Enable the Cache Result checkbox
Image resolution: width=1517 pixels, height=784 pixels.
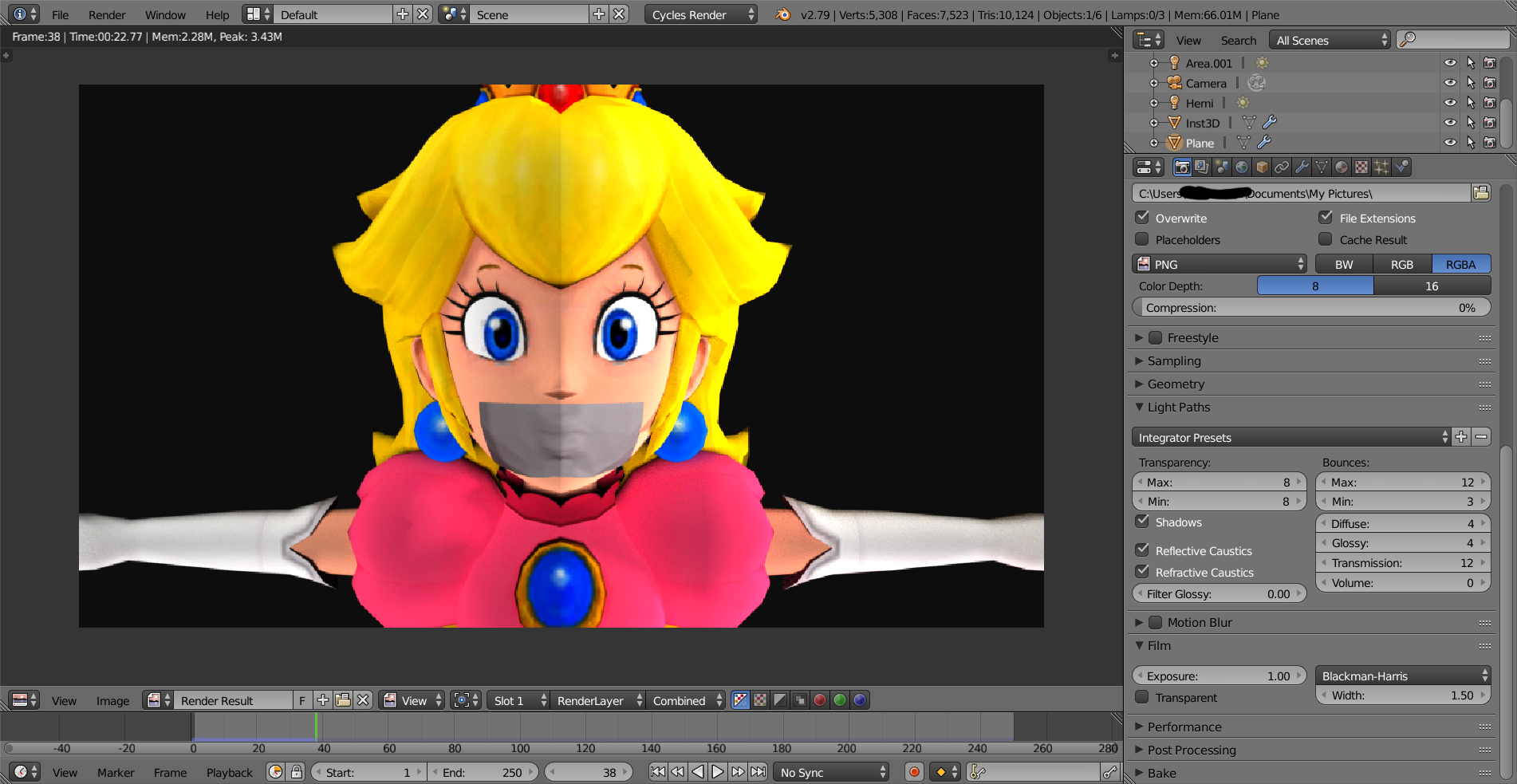click(1326, 238)
